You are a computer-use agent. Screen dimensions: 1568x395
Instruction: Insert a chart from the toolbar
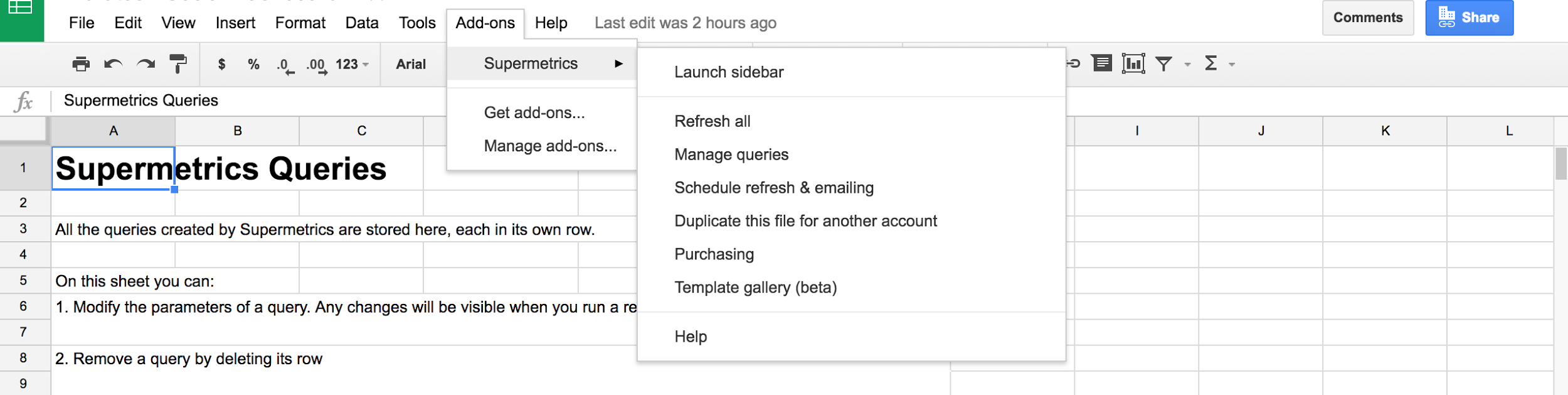coord(1133,63)
